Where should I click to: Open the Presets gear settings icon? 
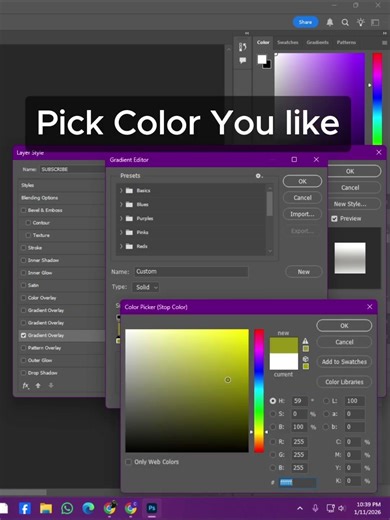(x=258, y=176)
